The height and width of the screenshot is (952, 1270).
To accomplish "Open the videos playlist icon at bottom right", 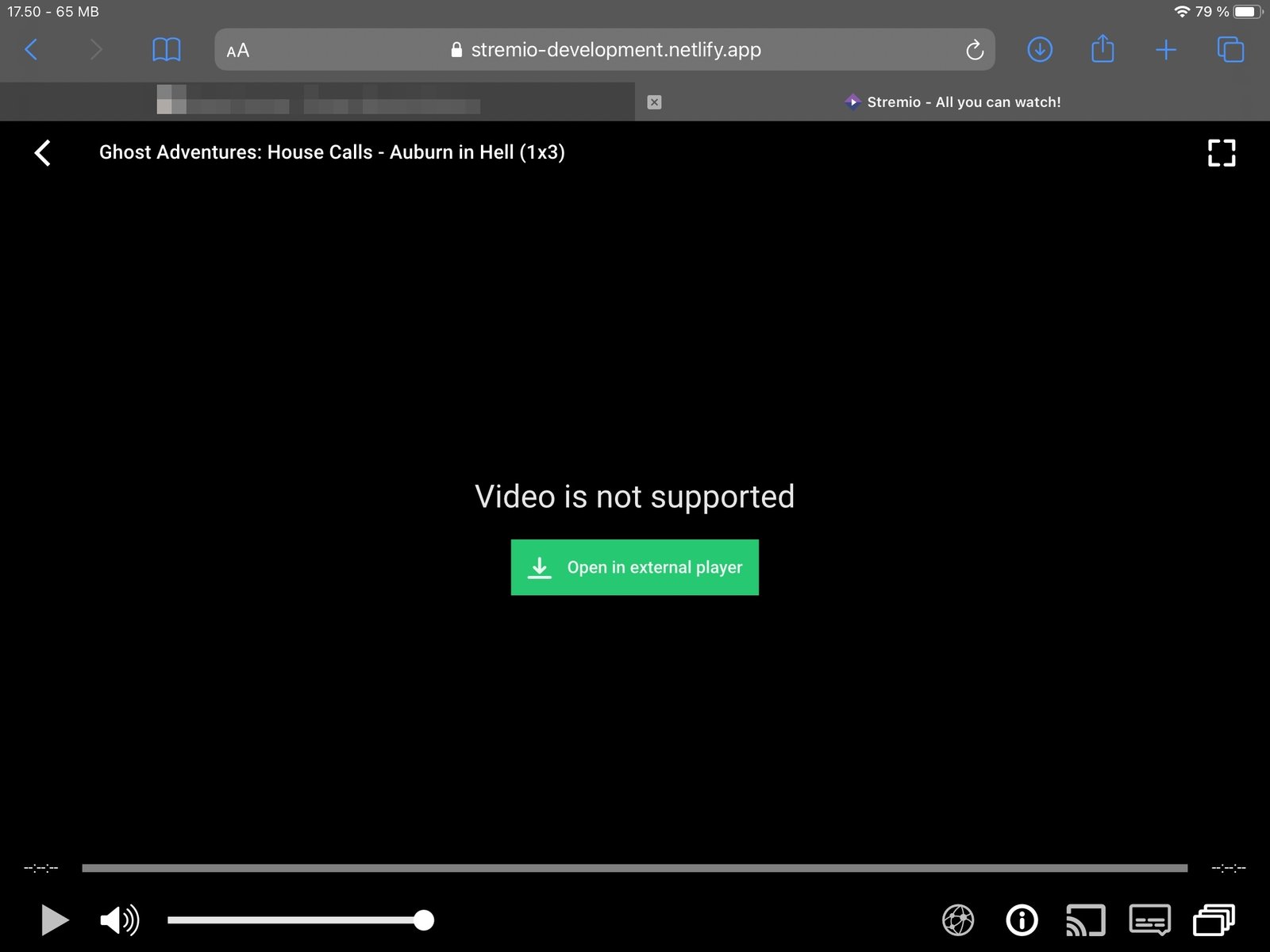I will point(1214,919).
